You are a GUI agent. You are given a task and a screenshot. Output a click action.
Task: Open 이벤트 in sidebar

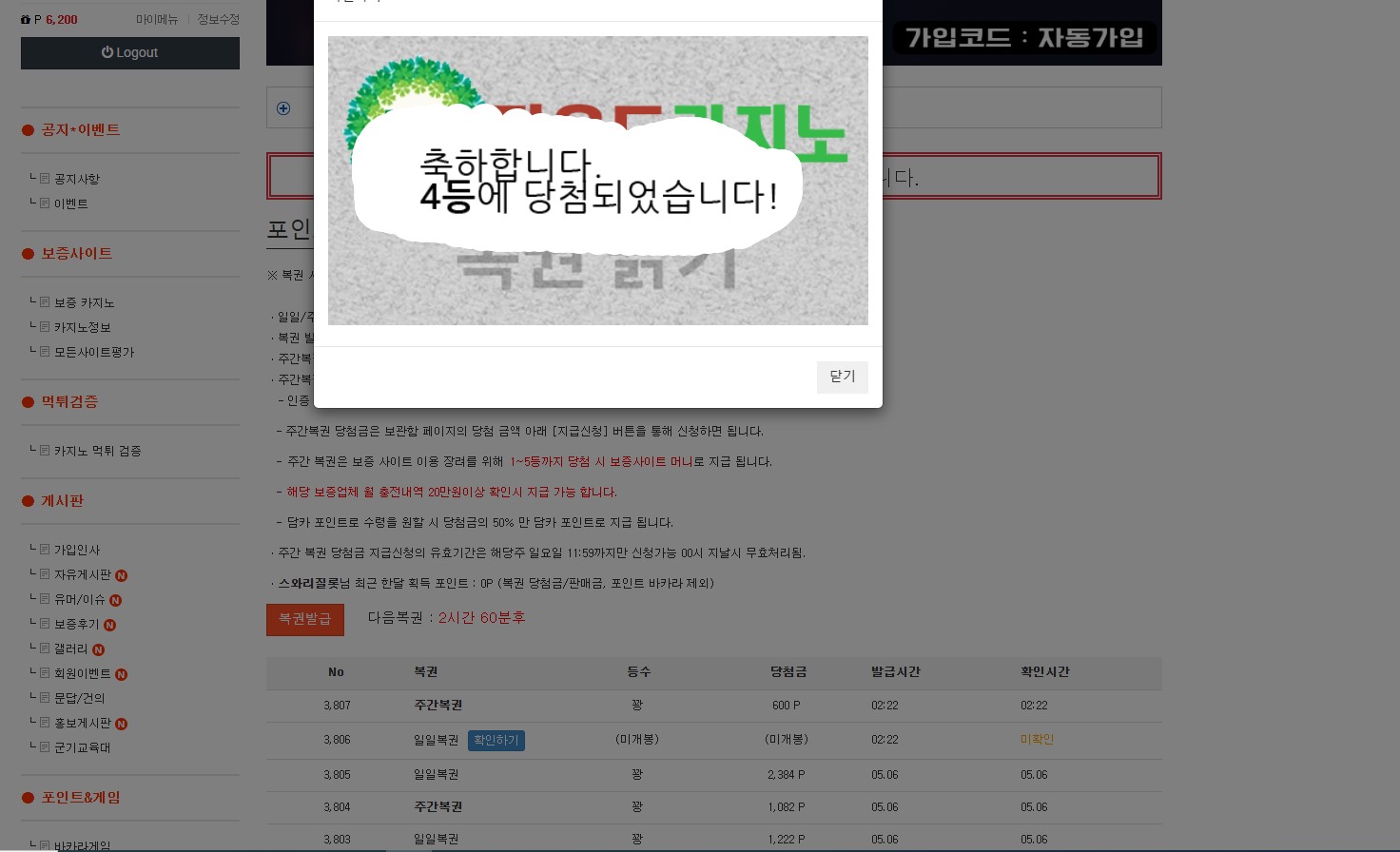(71, 203)
